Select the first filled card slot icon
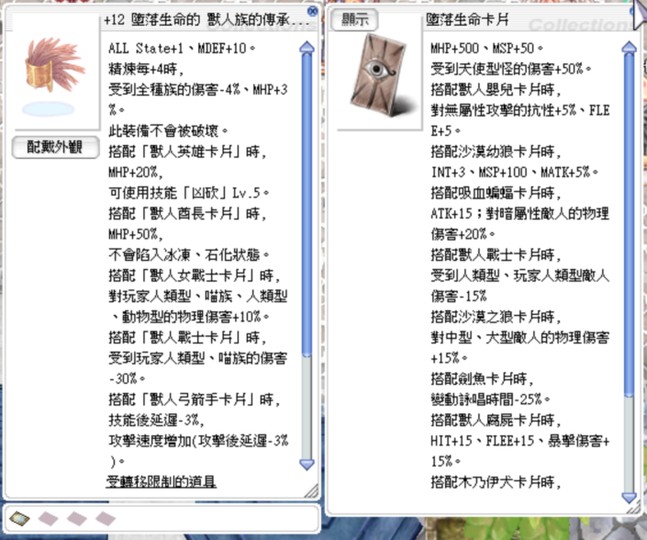The height and width of the screenshot is (540, 647). pos(23,517)
